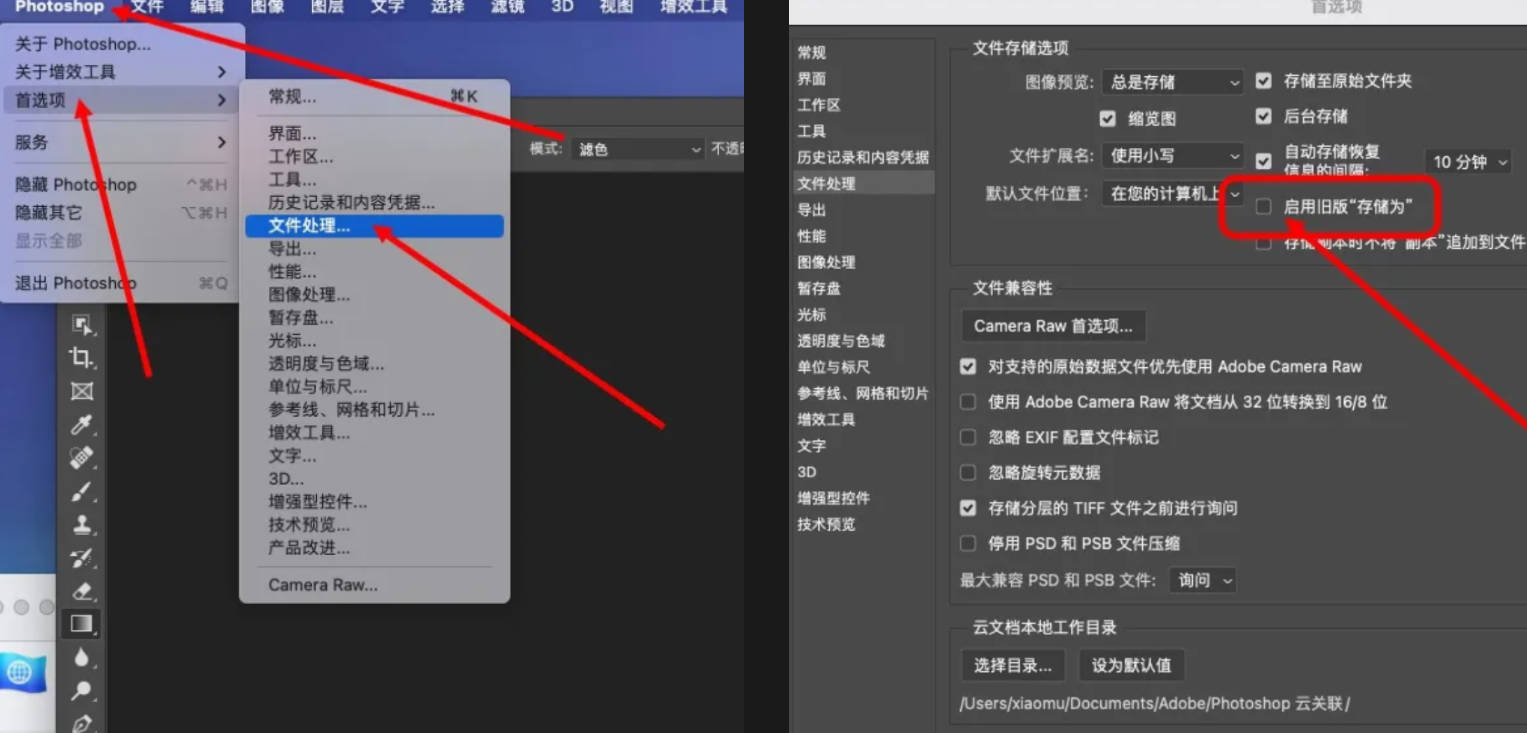
Task: Open the Photoshop menu in the menu bar
Action: pyautogui.click(x=59, y=7)
